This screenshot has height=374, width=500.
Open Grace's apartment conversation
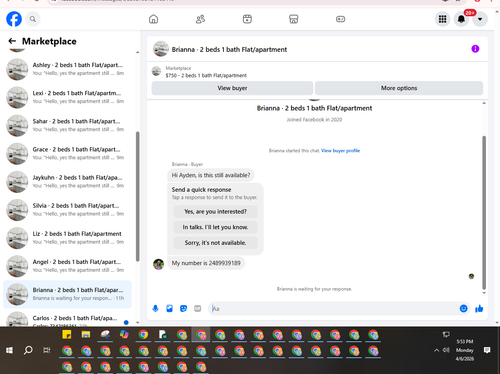pyautogui.click(x=67, y=153)
